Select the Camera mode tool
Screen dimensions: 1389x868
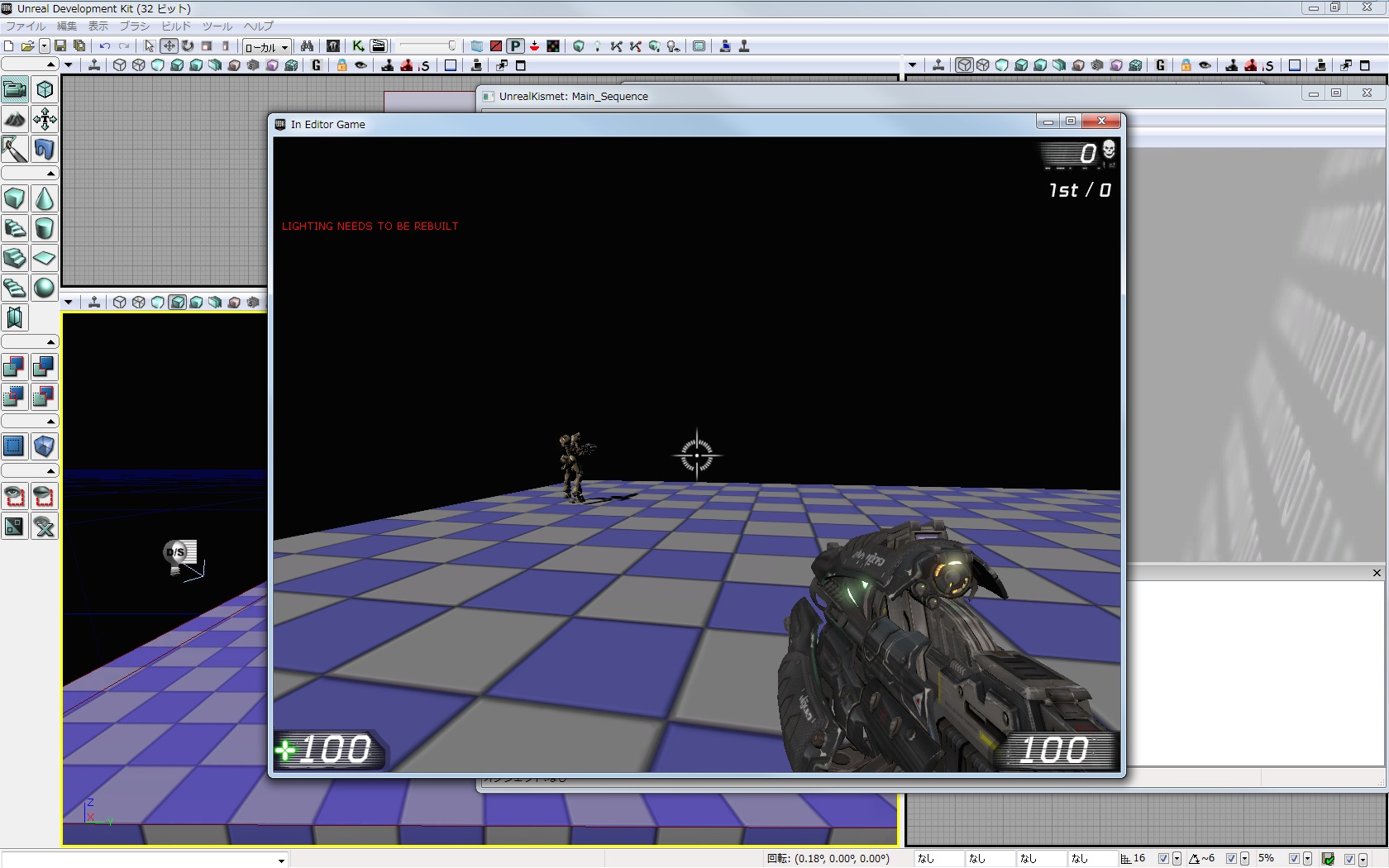pos(15,89)
